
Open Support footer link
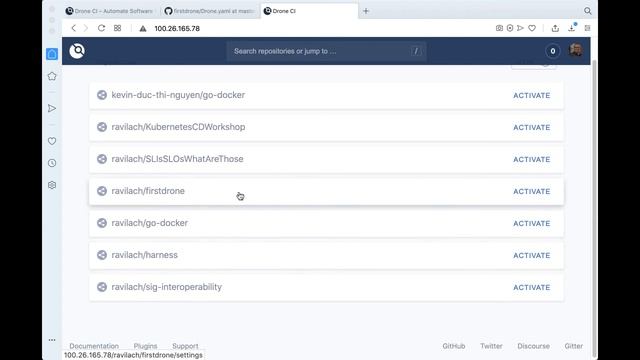click(x=185, y=346)
